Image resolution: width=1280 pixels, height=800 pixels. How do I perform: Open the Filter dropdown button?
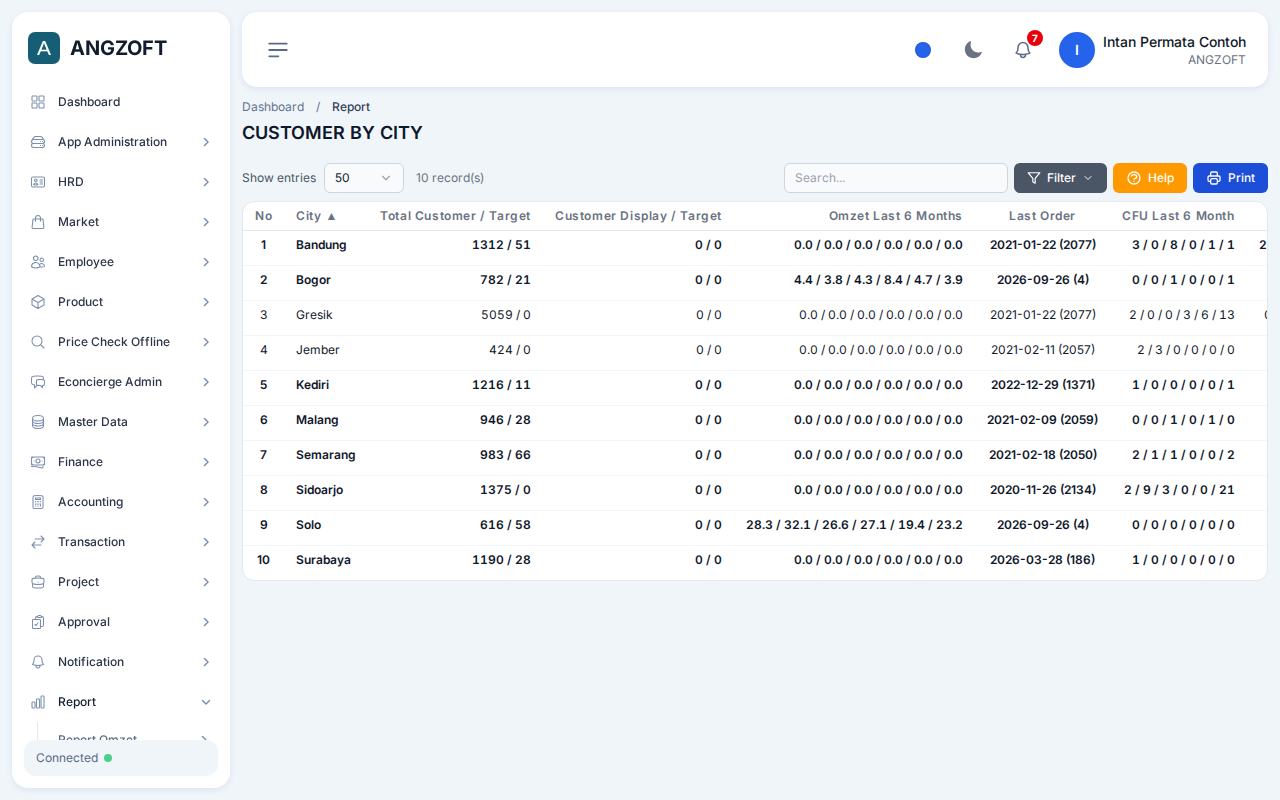pyautogui.click(x=1060, y=178)
